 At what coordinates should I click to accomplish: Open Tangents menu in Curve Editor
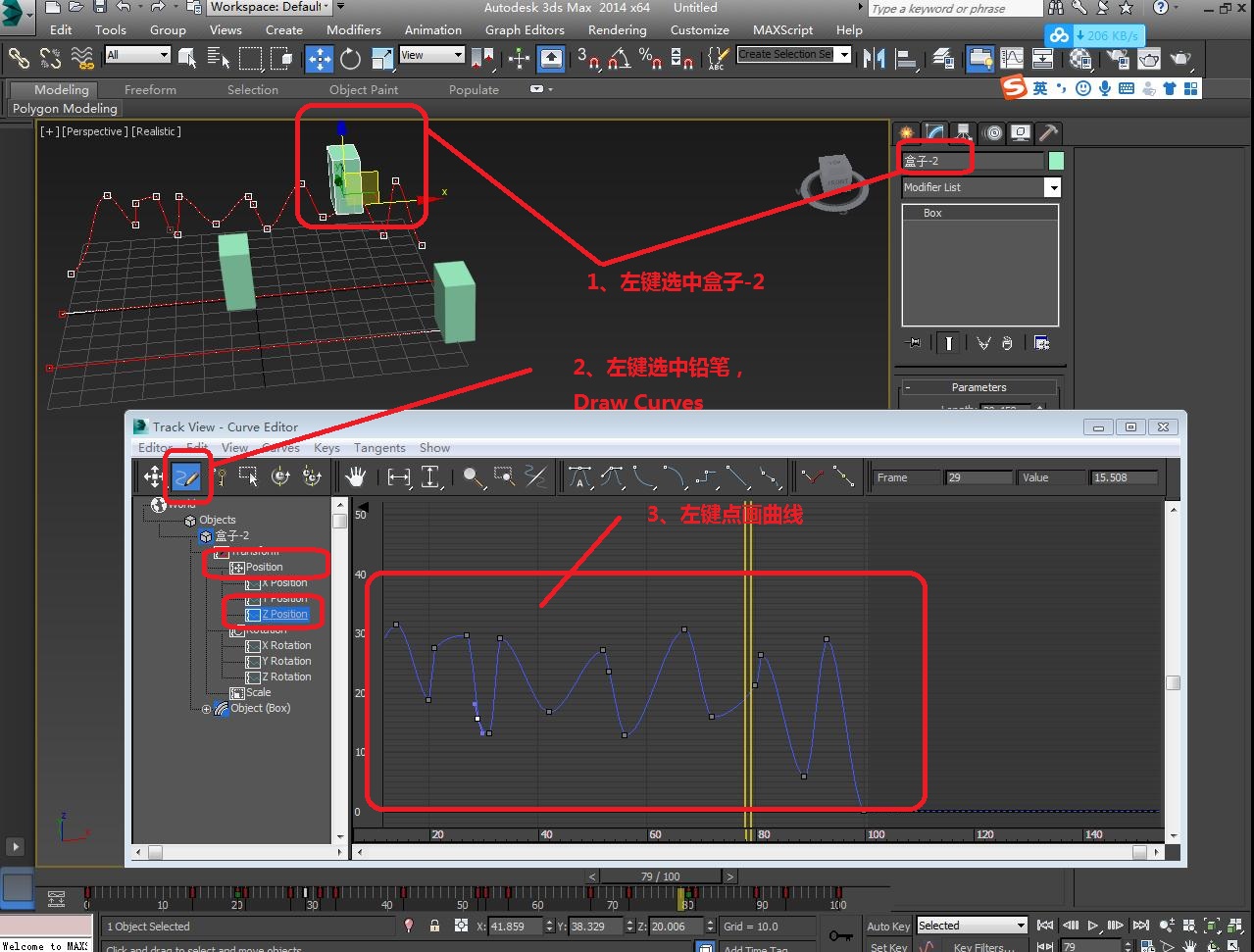tap(379, 448)
